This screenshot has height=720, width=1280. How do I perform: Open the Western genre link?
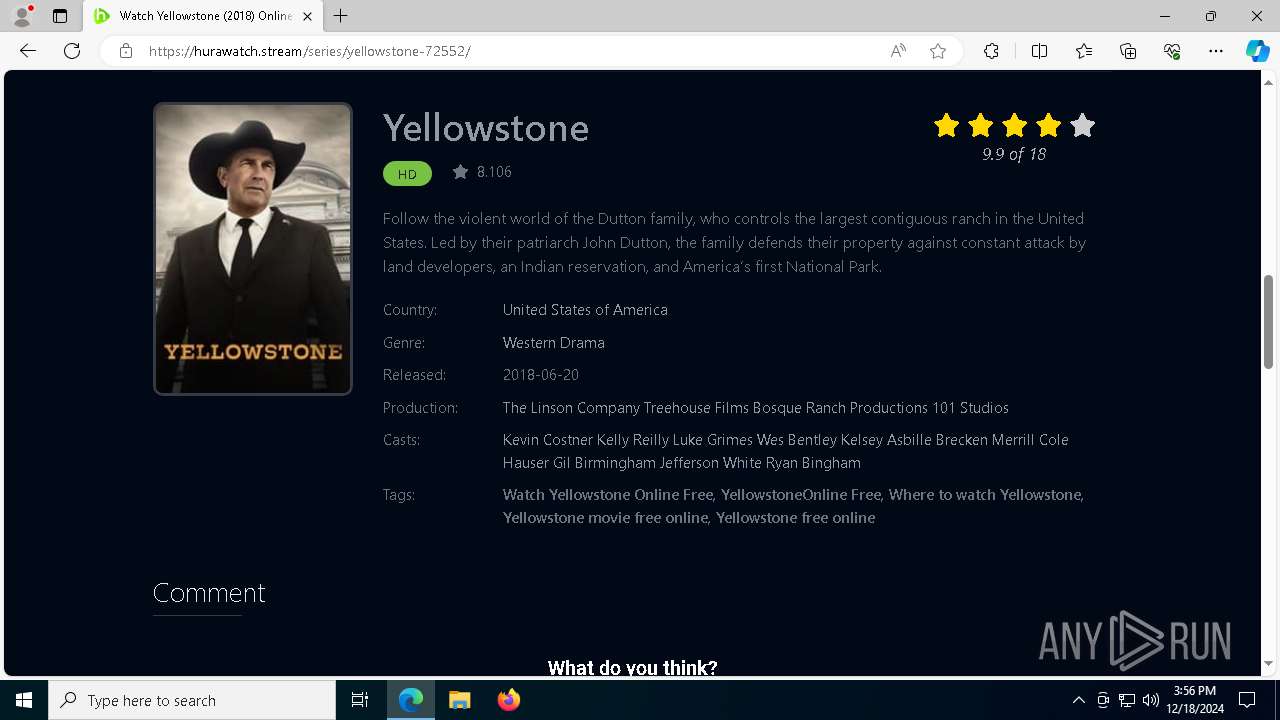click(x=529, y=343)
